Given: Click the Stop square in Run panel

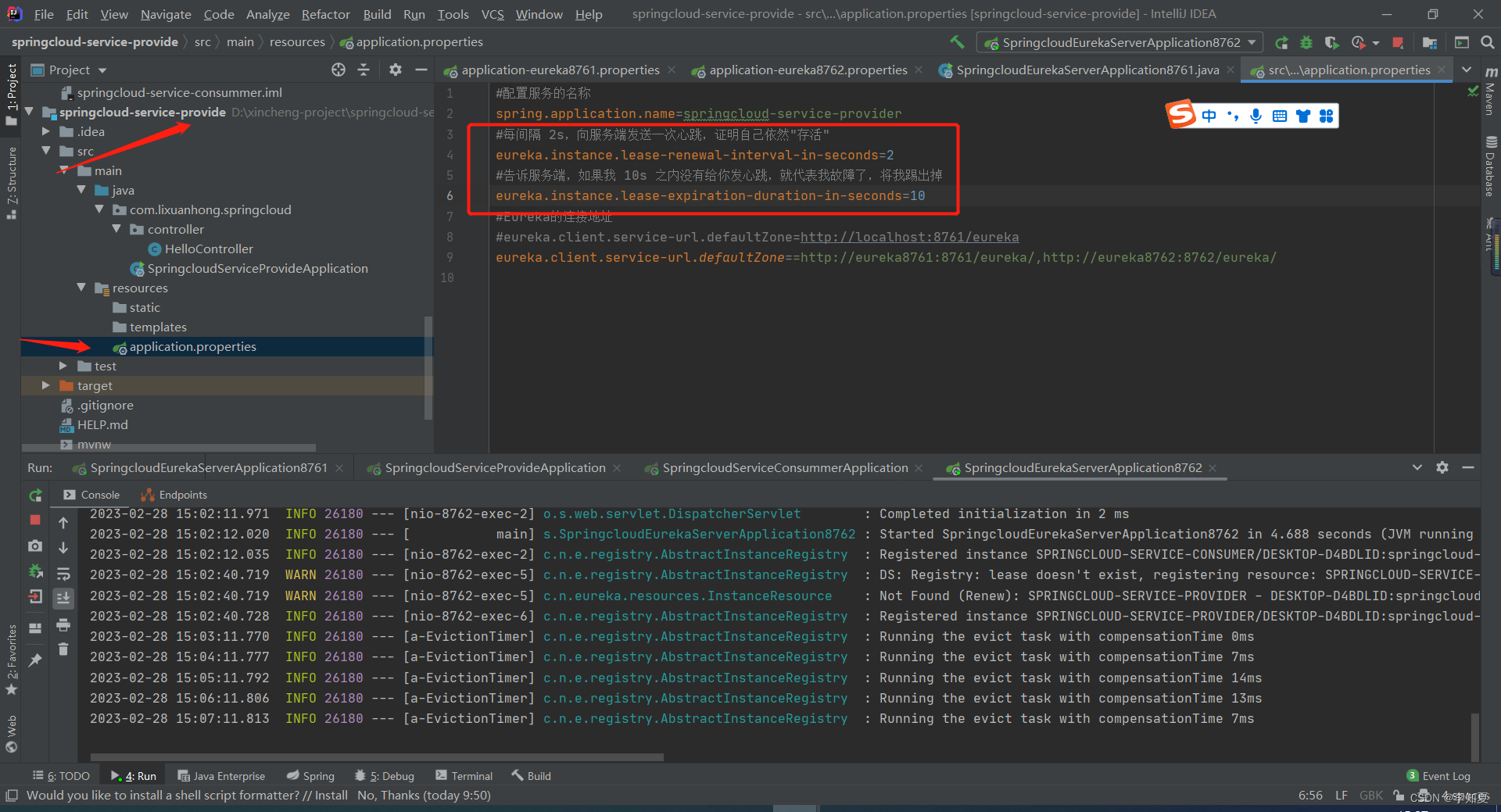Looking at the screenshot, I should (x=35, y=520).
